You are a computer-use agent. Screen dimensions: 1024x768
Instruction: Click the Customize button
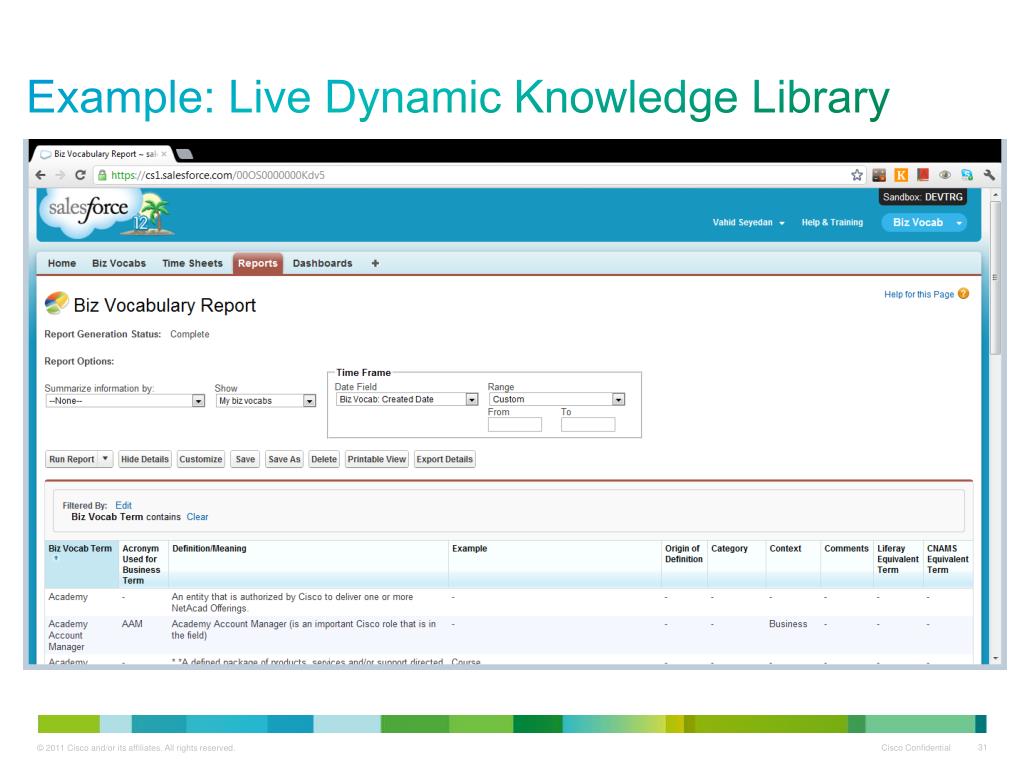click(x=200, y=459)
